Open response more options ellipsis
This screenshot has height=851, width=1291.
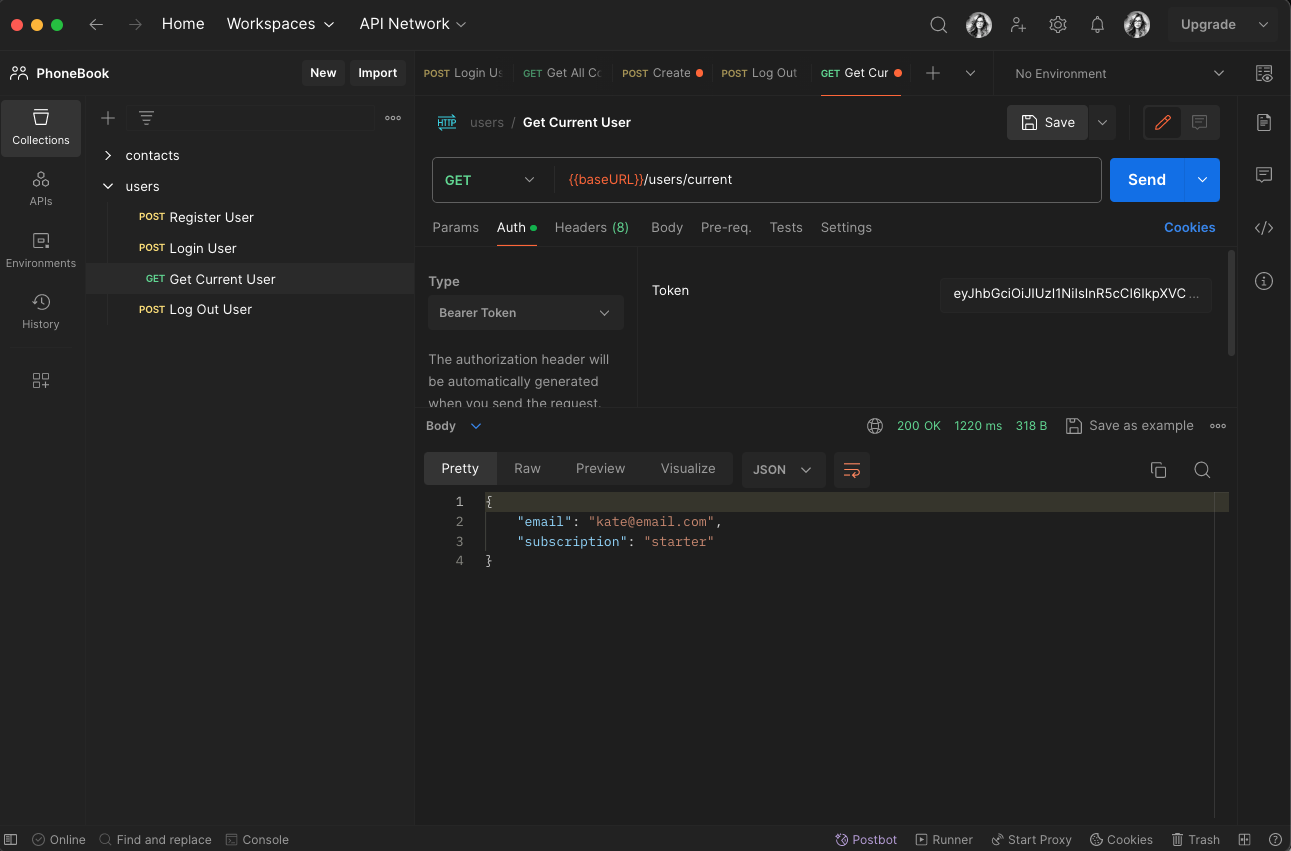click(x=1218, y=426)
